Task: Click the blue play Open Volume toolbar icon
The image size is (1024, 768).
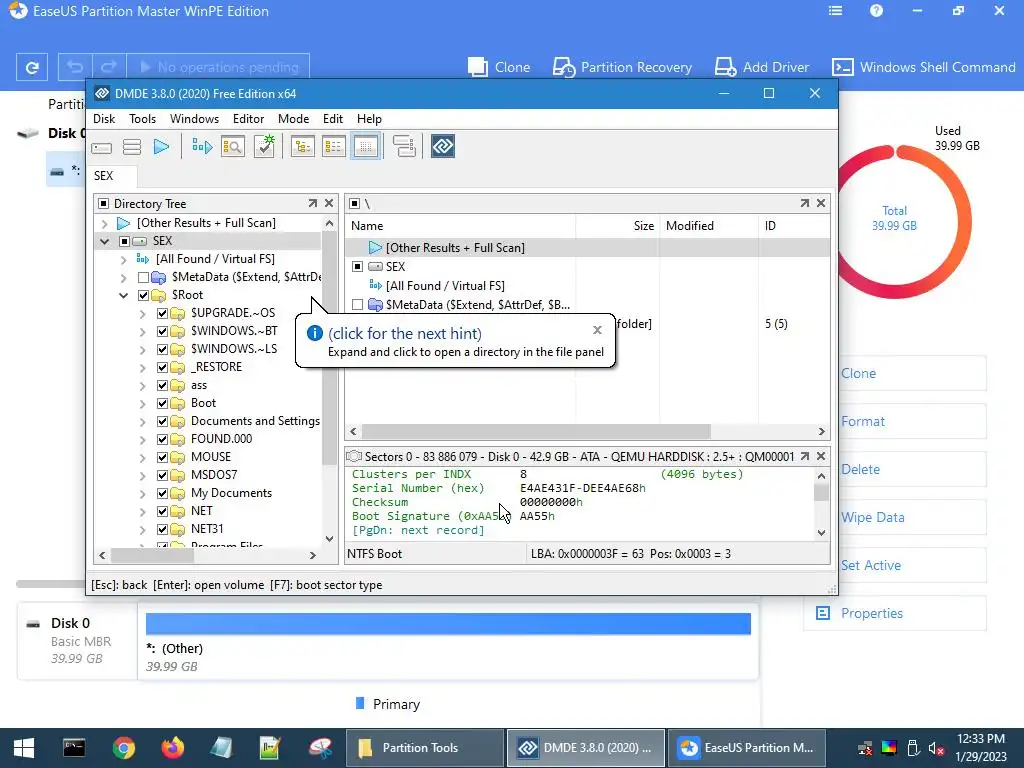Action: 161,147
